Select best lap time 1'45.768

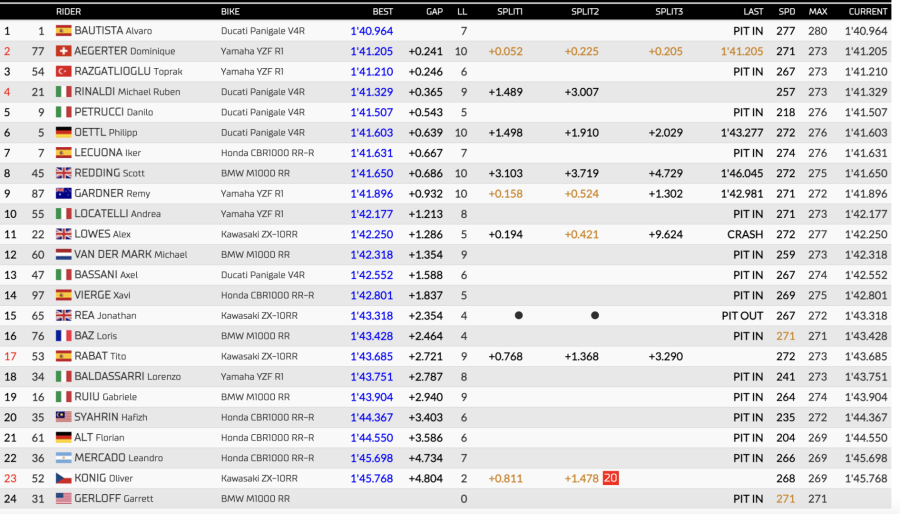372,478
